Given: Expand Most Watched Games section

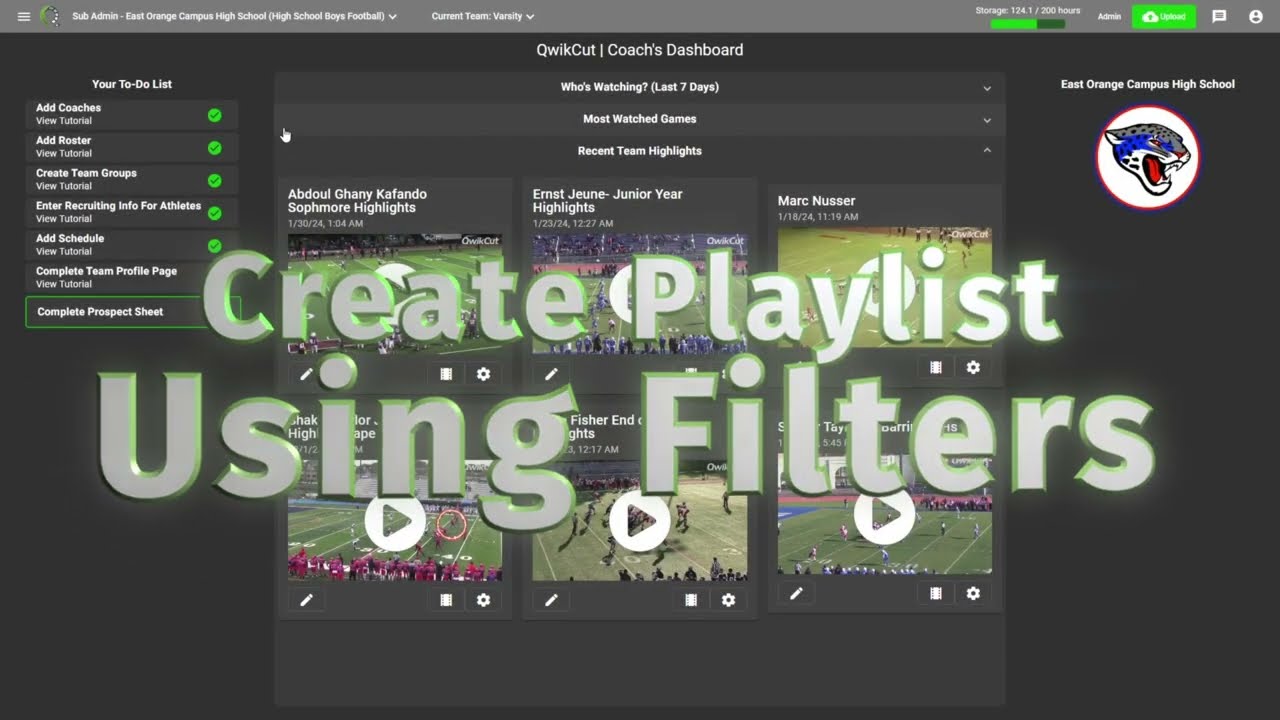Looking at the screenshot, I should click(x=640, y=119).
